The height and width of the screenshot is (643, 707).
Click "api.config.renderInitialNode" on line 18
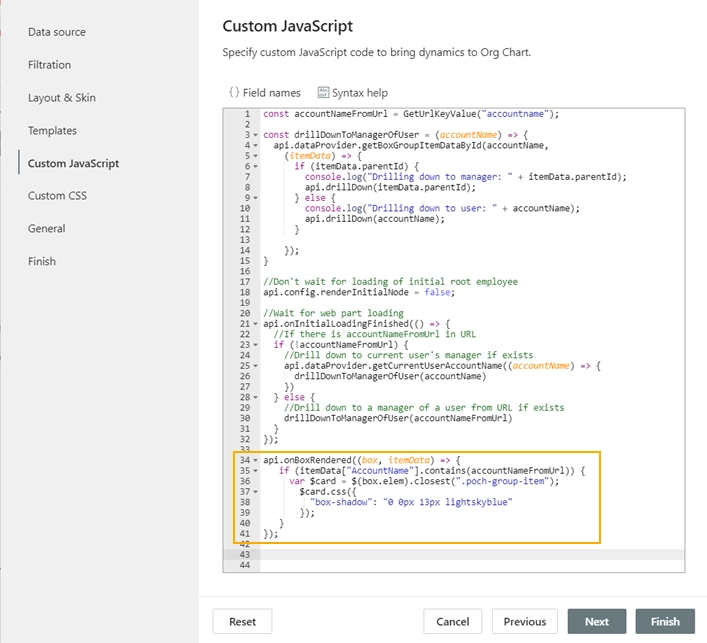pos(336,292)
